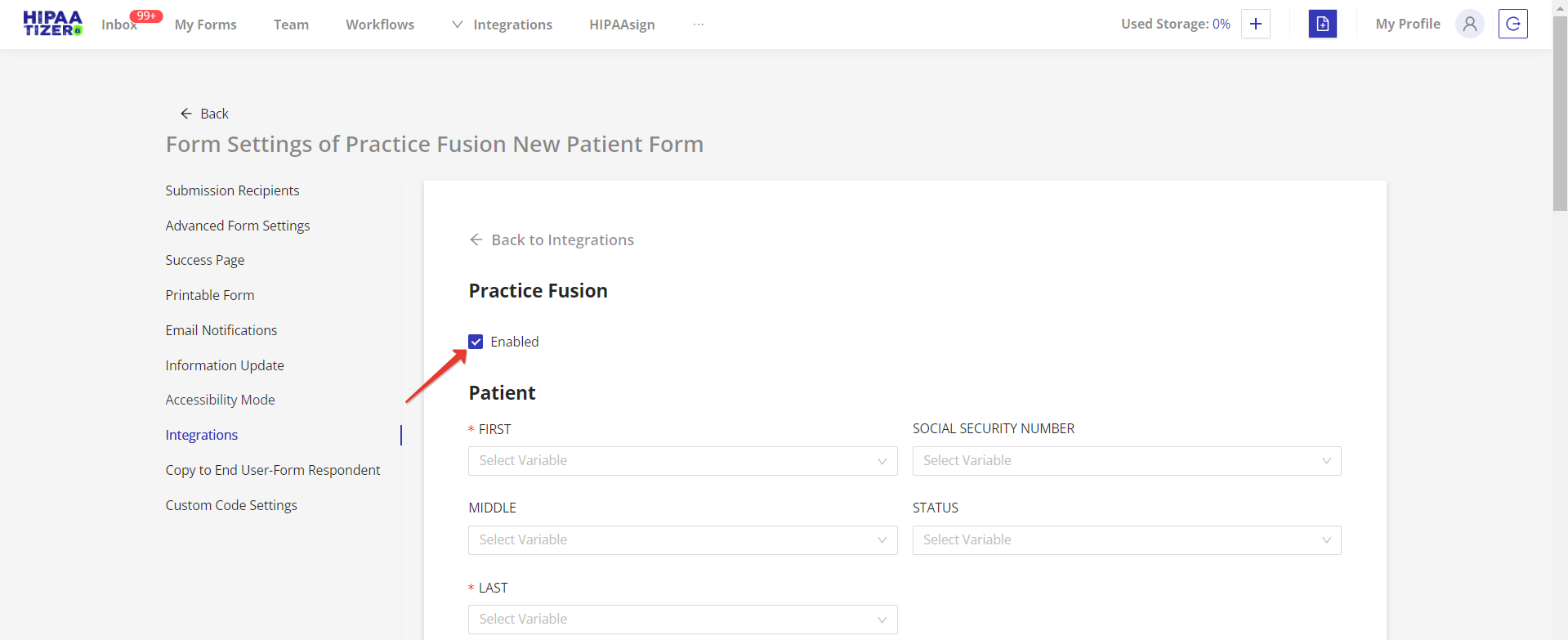Click the HIPAAtizer logo
Screen dimensions: 1568x640
pos(52,24)
